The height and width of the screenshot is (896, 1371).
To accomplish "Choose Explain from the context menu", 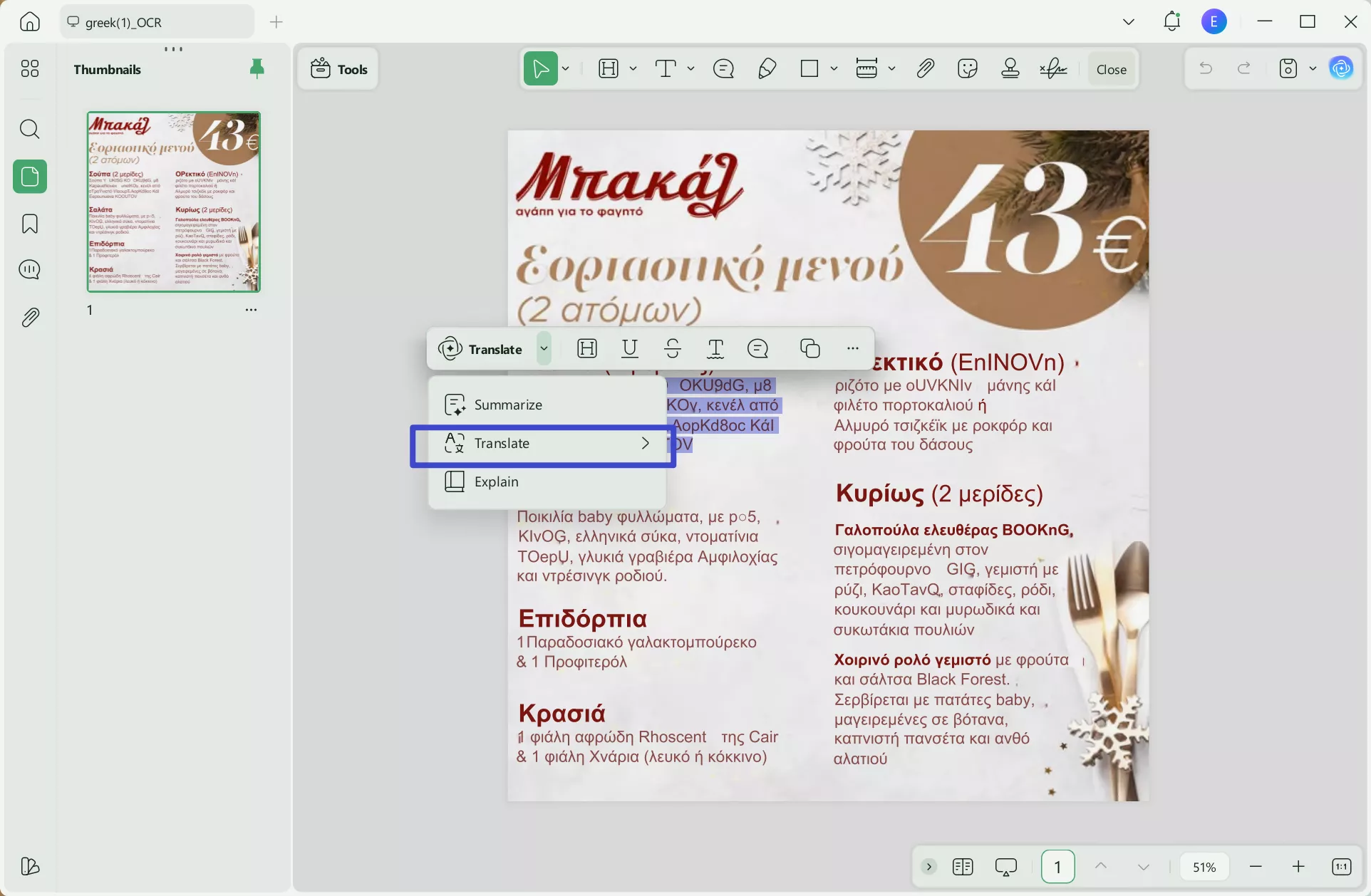I will point(497,481).
